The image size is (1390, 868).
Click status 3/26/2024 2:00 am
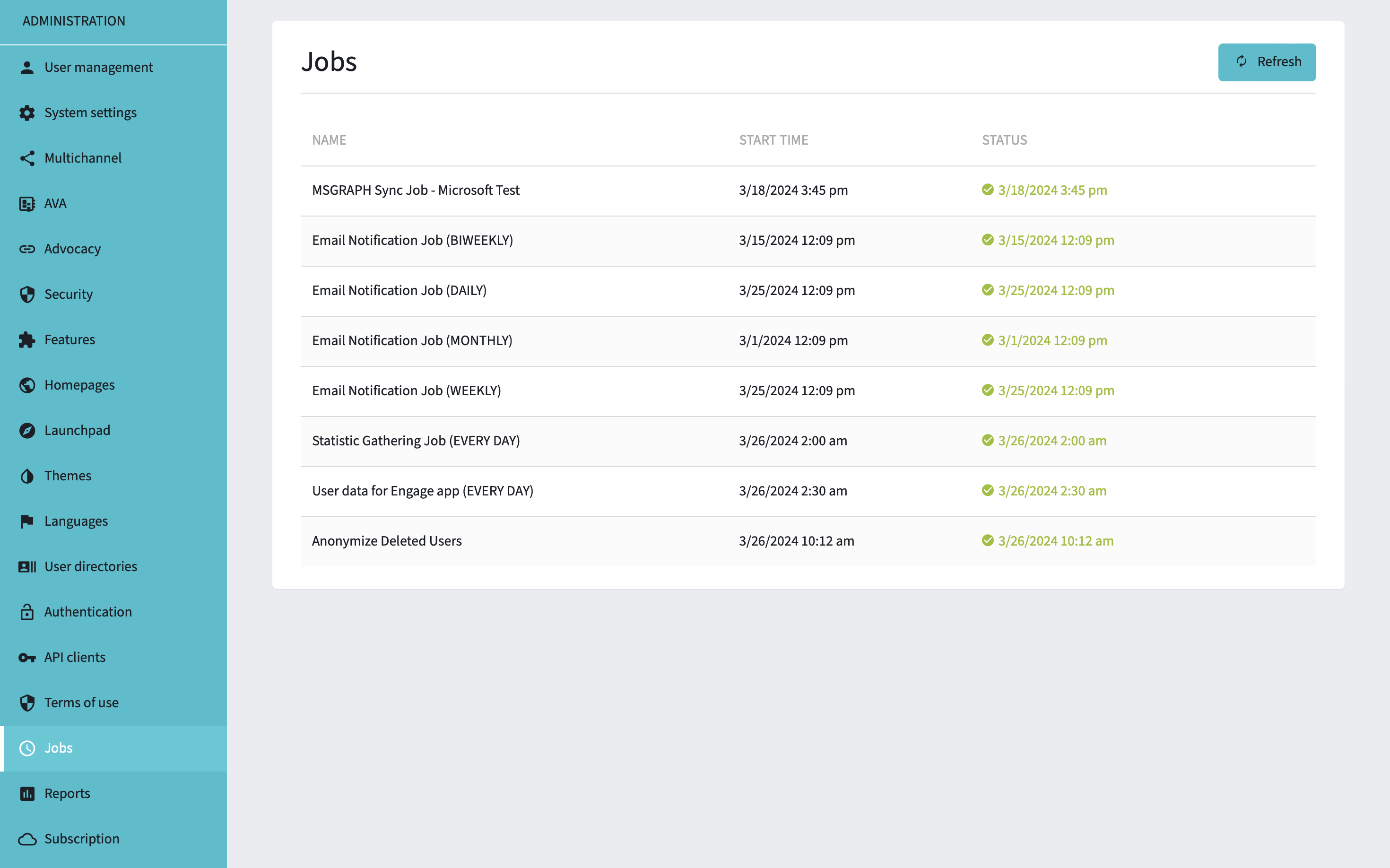(x=1052, y=440)
